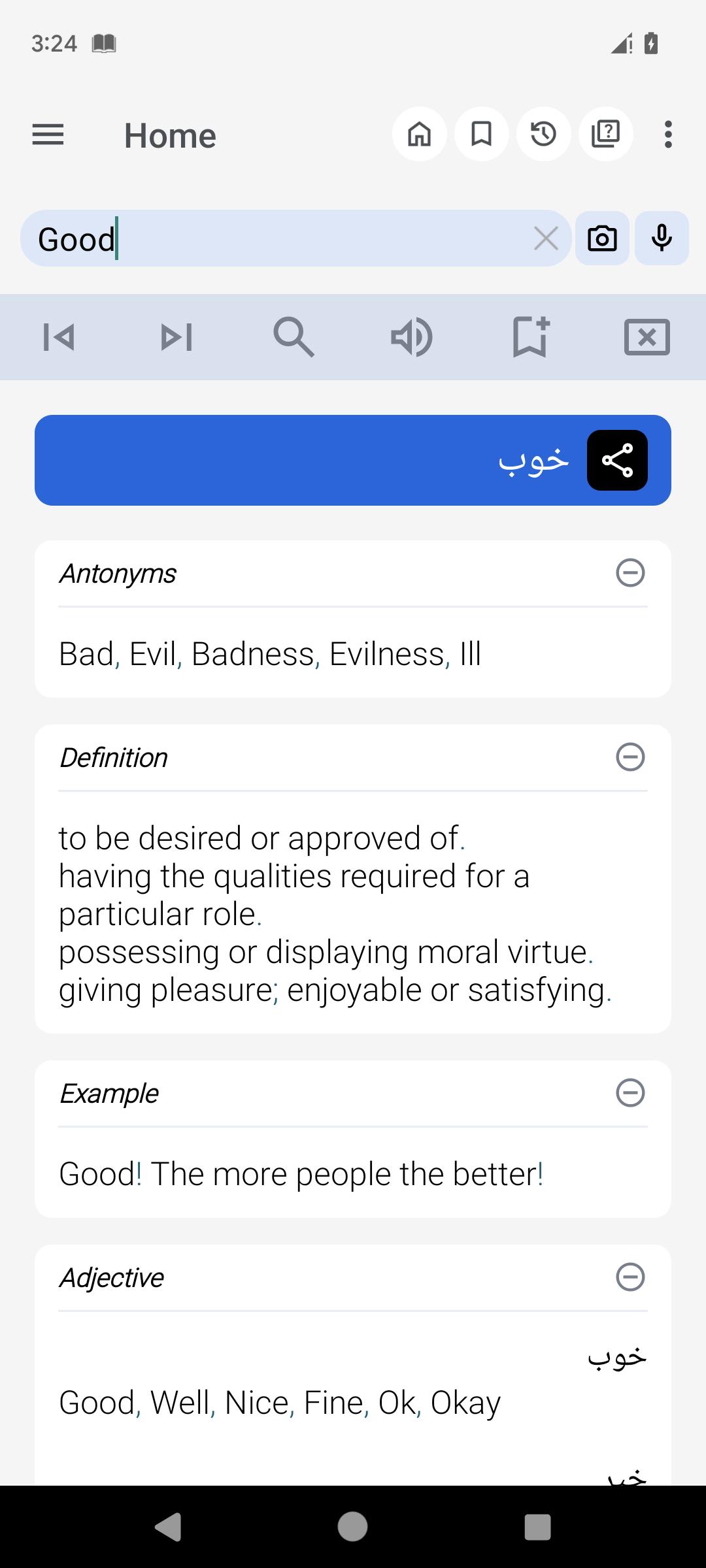
Task: Go to previous word arrow
Action: pyautogui.click(x=59, y=337)
